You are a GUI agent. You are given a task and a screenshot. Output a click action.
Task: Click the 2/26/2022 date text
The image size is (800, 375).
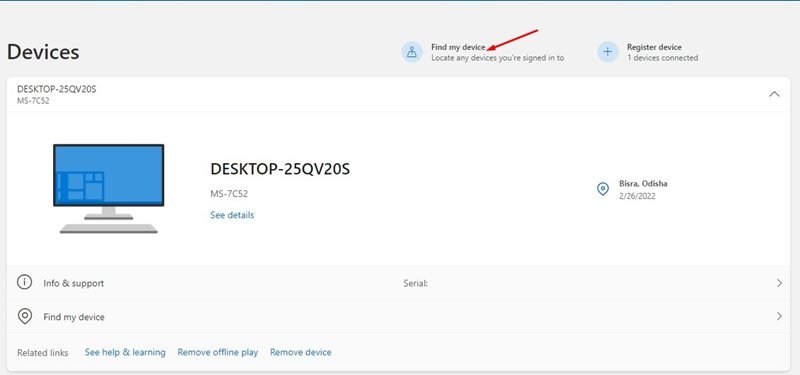pyautogui.click(x=637, y=196)
